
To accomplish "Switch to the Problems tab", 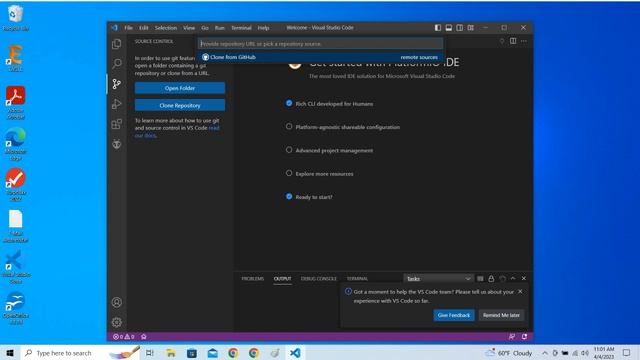I will tap(253, 278).
